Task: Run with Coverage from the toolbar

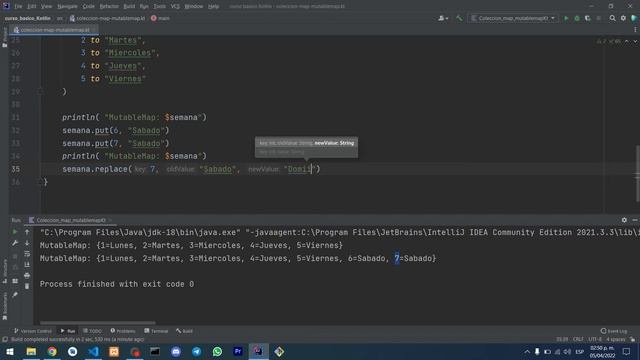Action: (588, 18)
